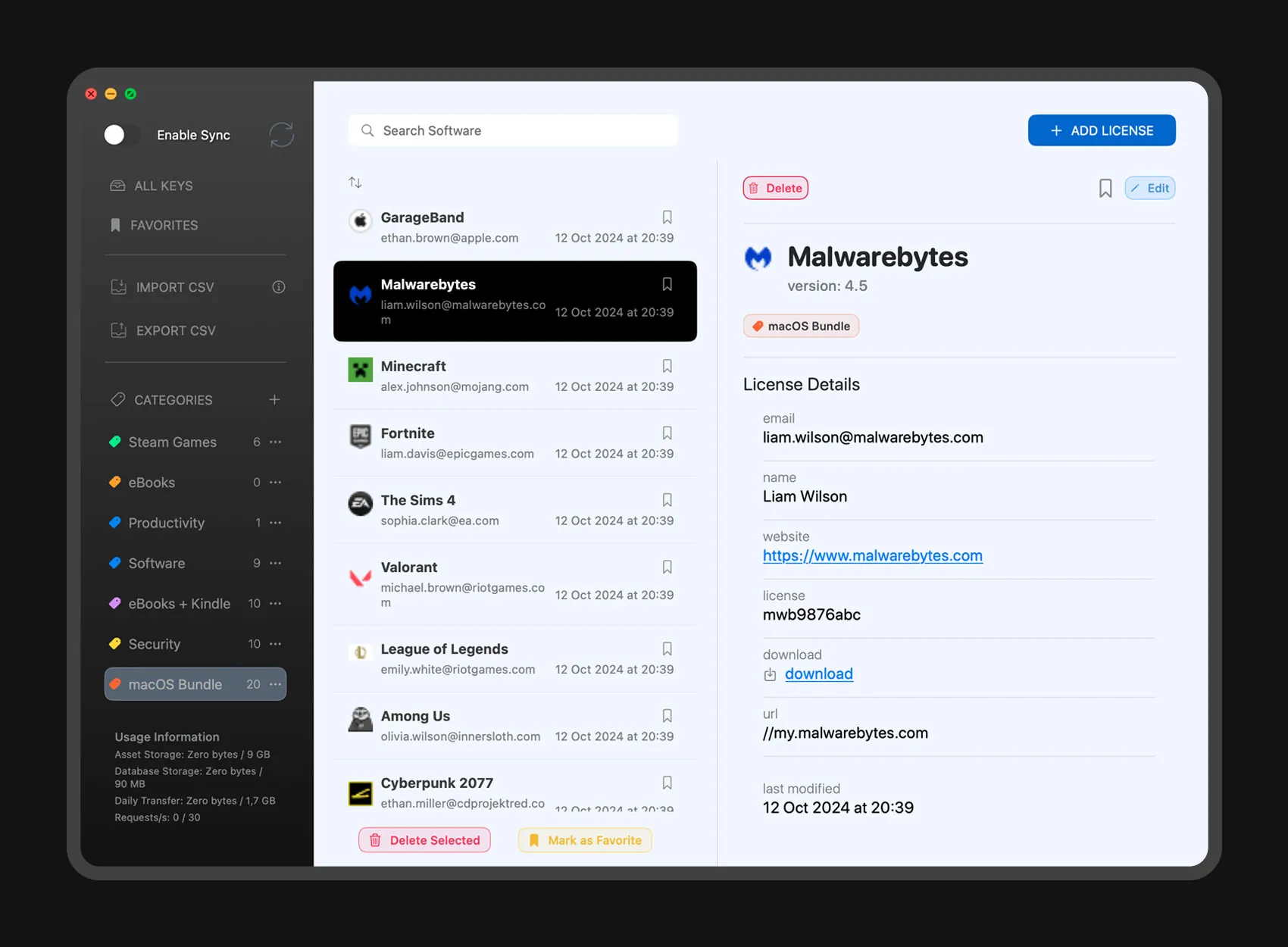The image size is (1288, 947).
Task: Toggle the Enable Sync switch
Action: pos(122,135)
